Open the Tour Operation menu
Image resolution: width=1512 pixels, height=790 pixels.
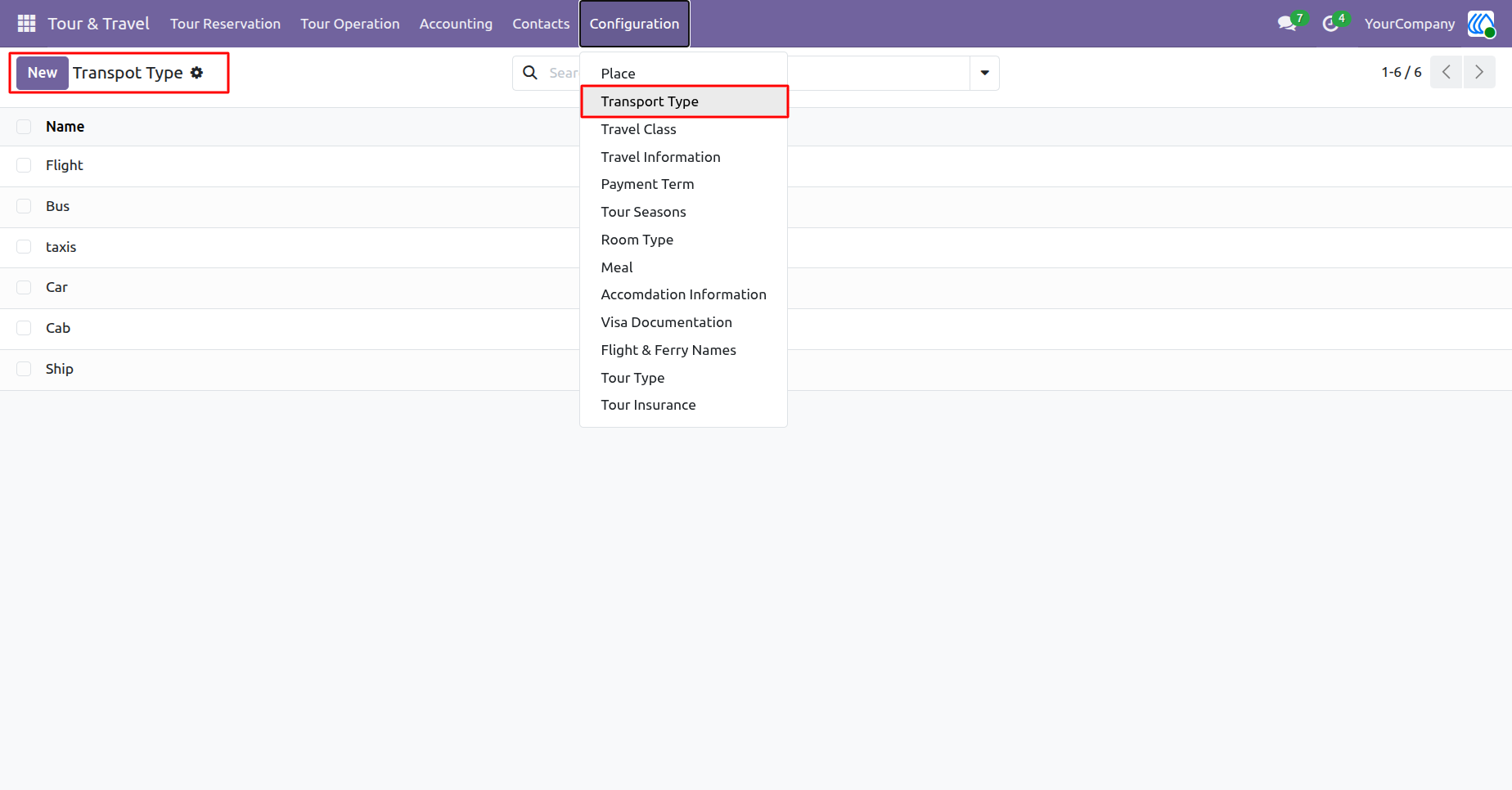click(x=350, y=24)
